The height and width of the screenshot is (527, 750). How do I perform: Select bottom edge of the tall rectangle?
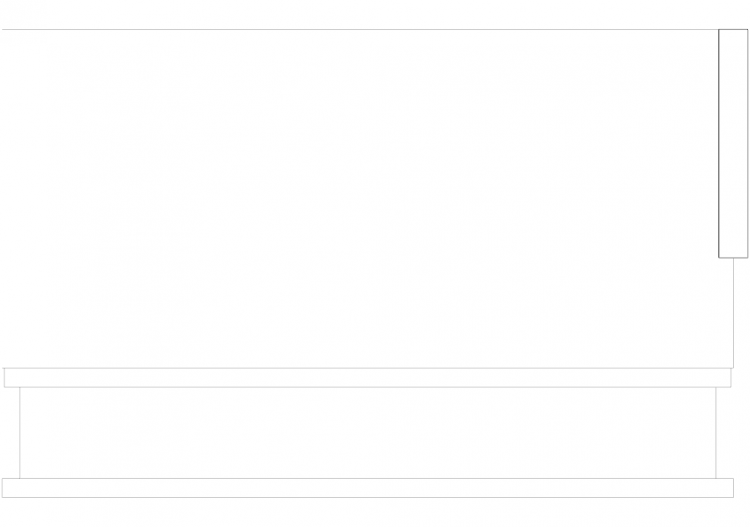tap(733, 258)
